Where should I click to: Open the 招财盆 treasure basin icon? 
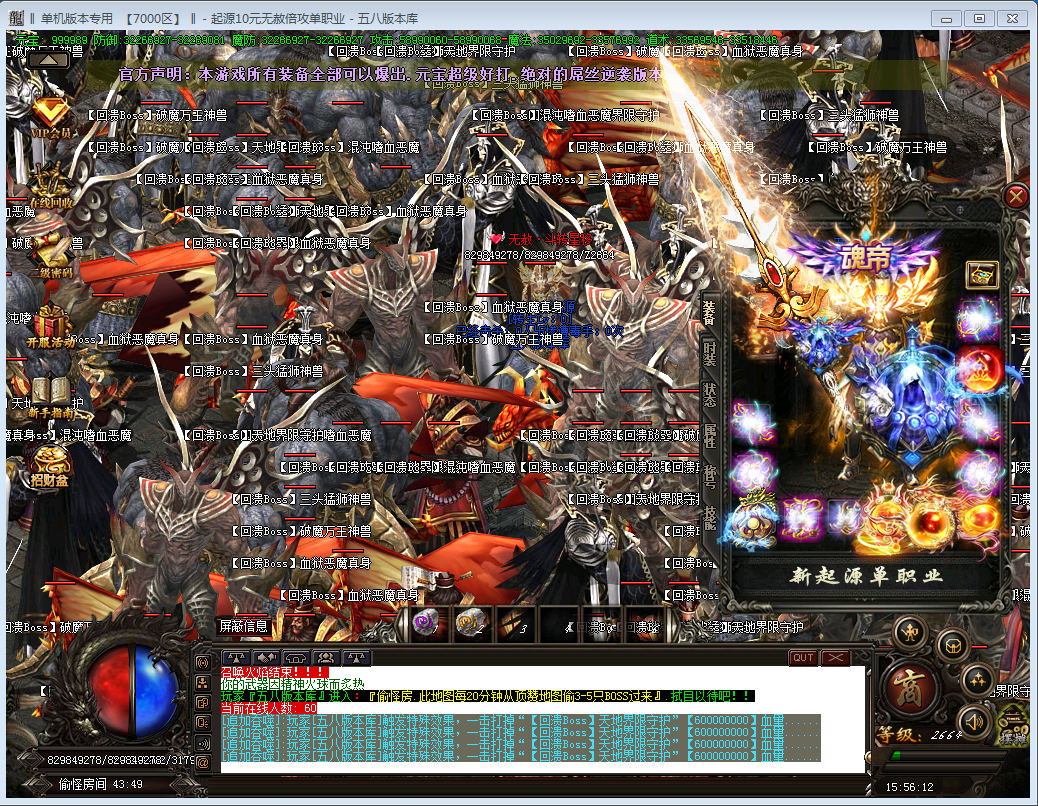[50, 467]
